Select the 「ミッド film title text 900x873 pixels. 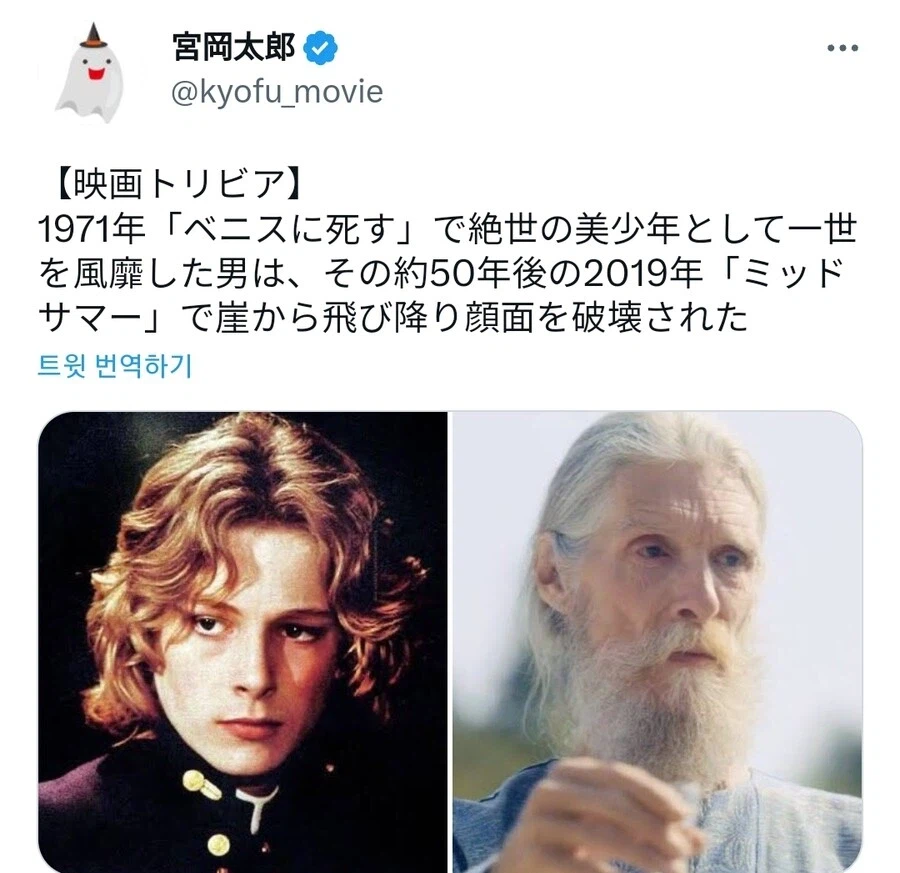click(x=782, y=273)
